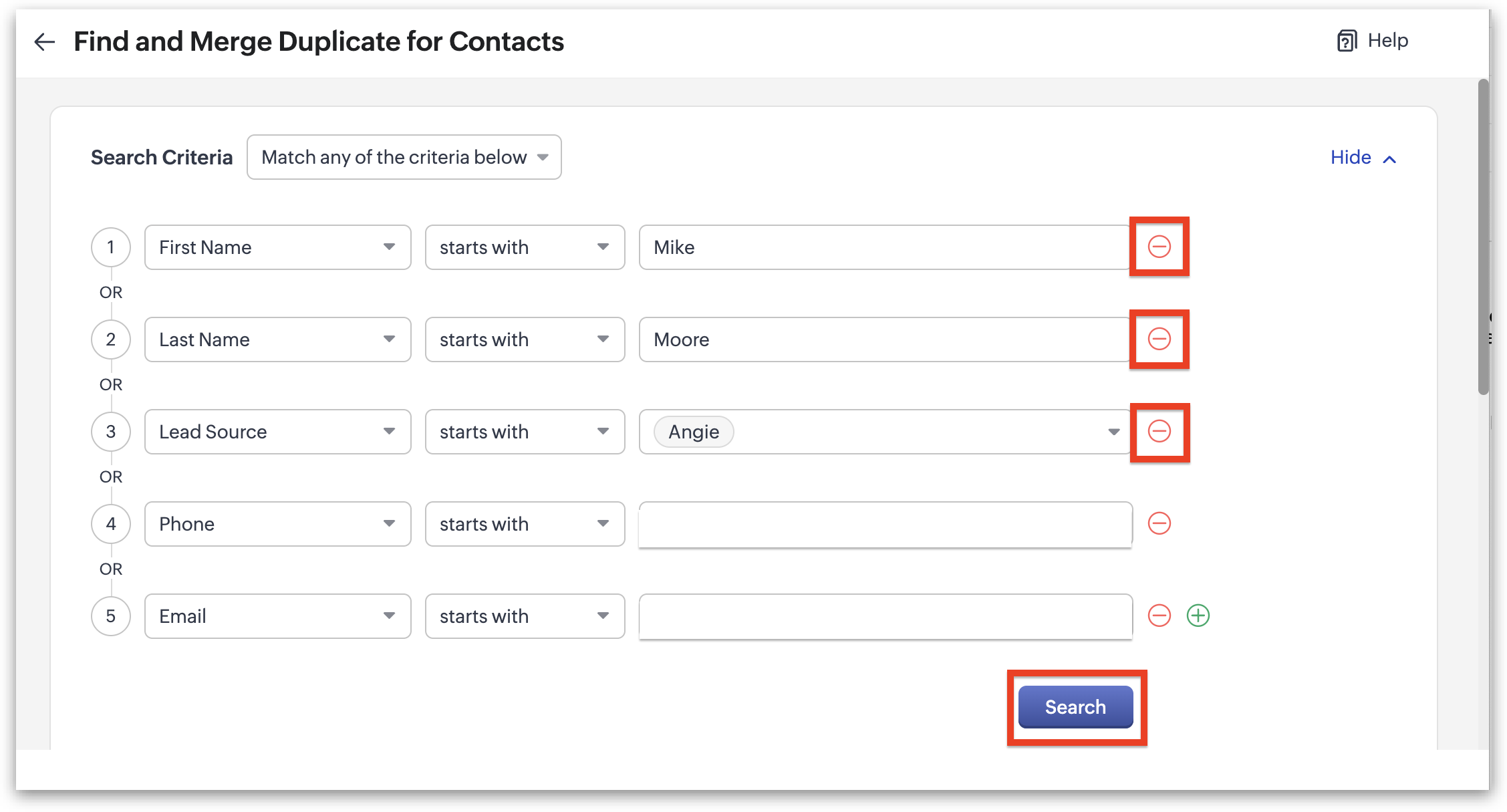1507x812 pixels.
Task: Click the Mike value text field
Action: click(x=885, y=247)
